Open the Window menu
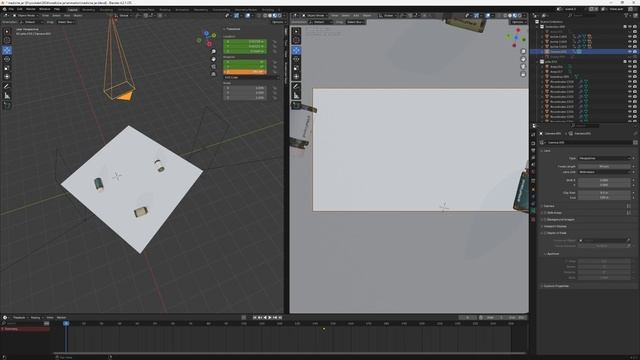Viewport: 640px width, 360px height. pyautogui.click(x=44, y=9)
